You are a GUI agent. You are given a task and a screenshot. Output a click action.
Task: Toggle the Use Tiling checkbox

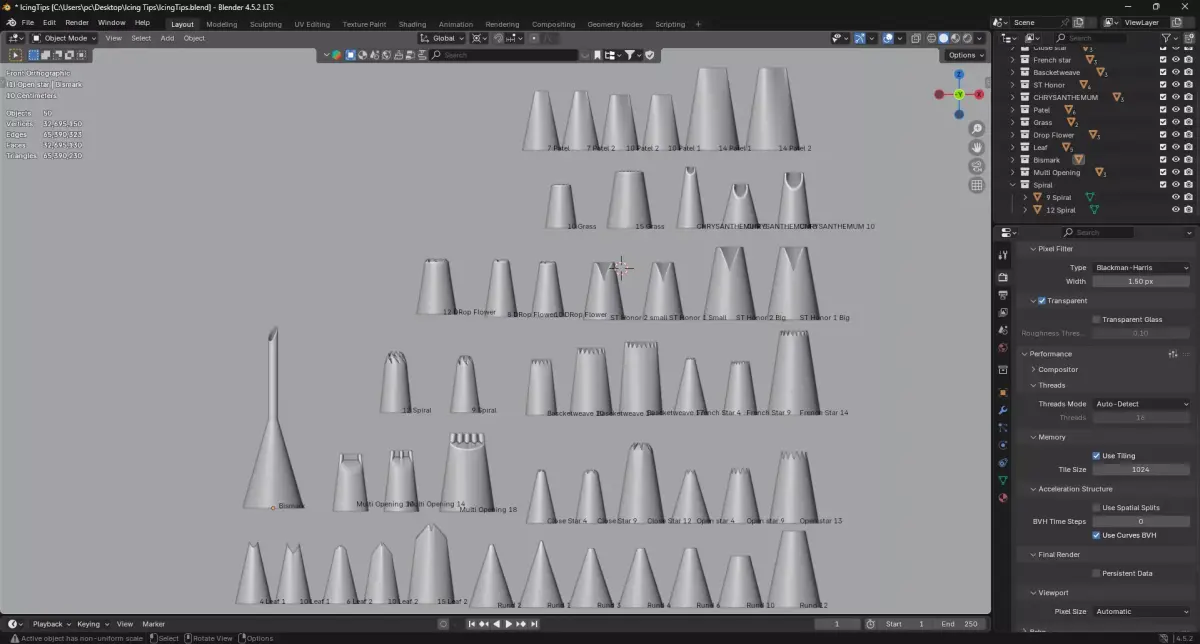(1097, 456)
